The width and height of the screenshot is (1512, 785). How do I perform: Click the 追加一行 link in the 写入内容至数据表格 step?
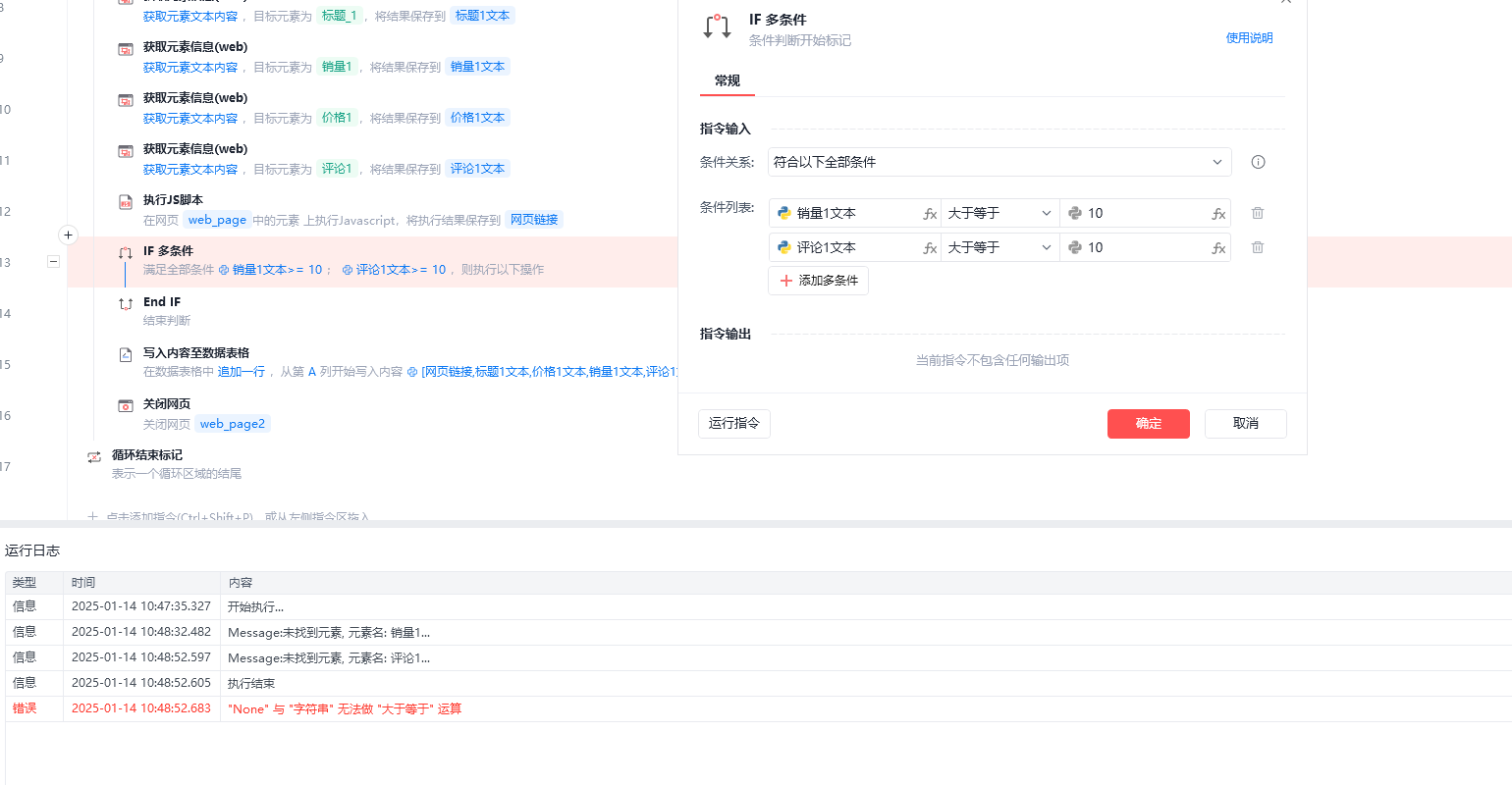[242, 372]
